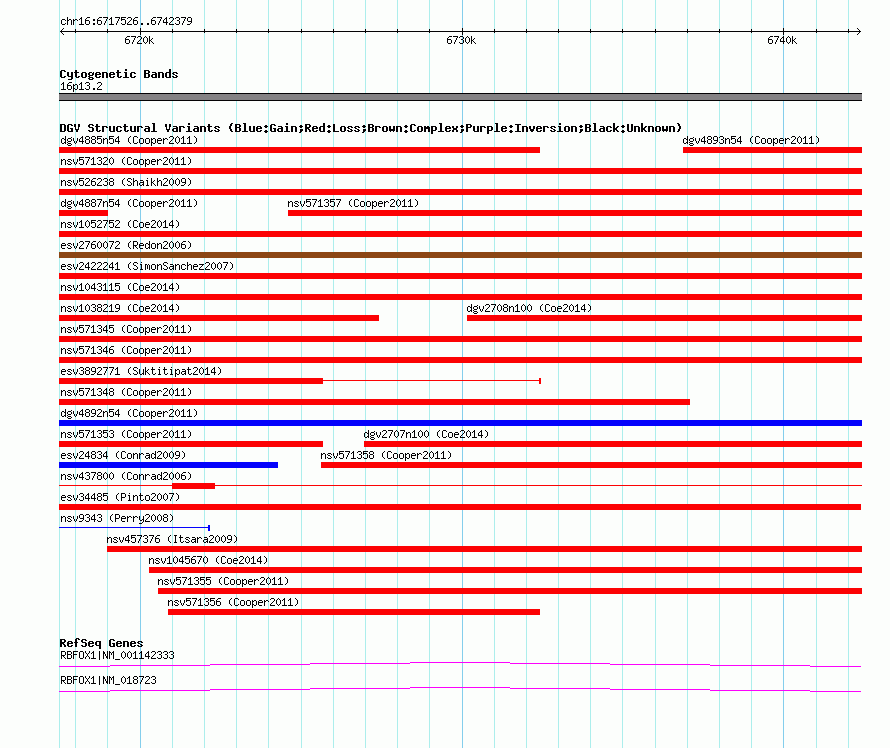This screenshot has width=890, height=748.
Task: Open esv34485 (Pinto2007) label
Action: (120, 497)
